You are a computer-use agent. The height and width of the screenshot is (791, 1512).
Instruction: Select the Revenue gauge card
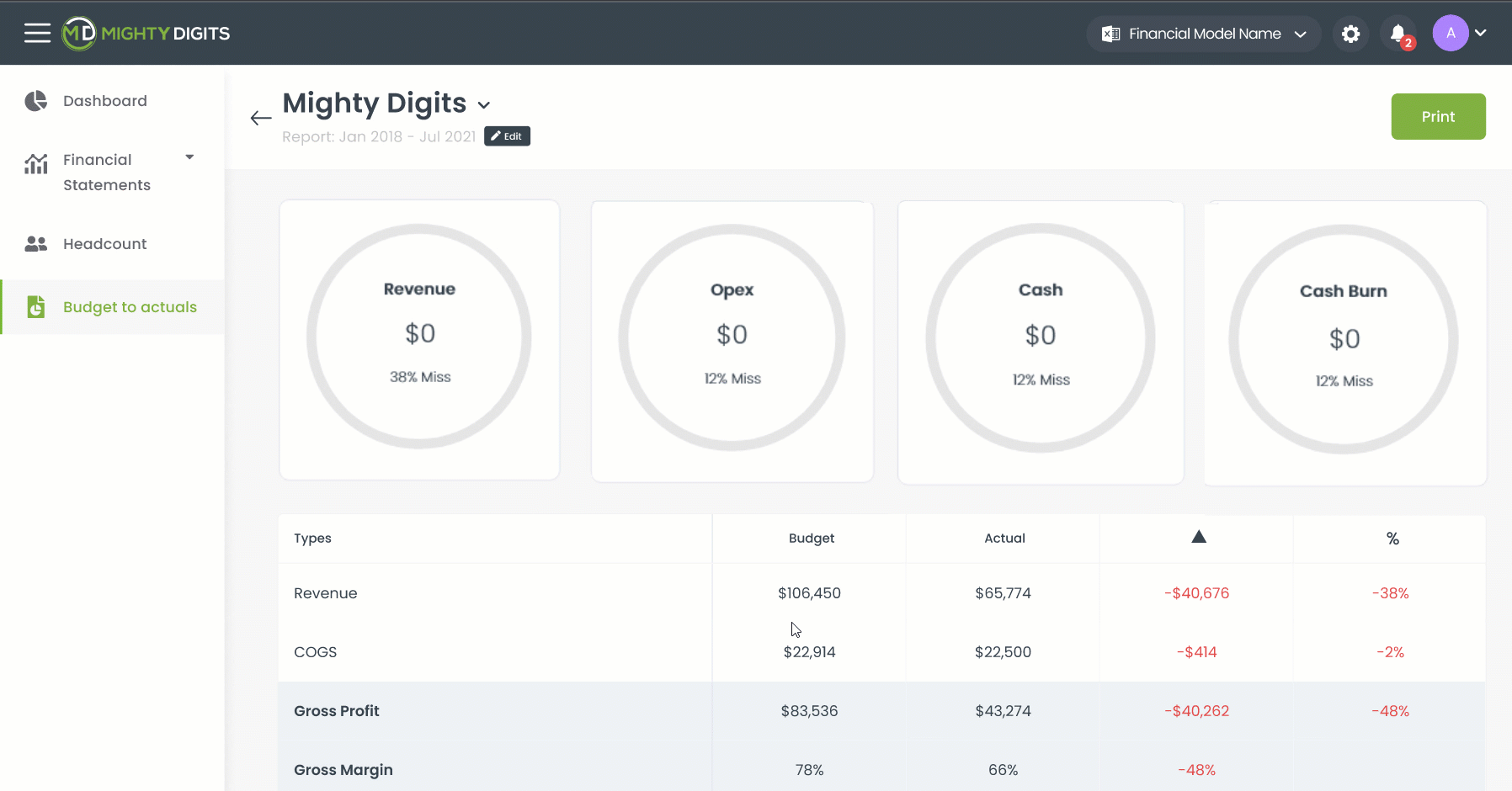(419, 340)
